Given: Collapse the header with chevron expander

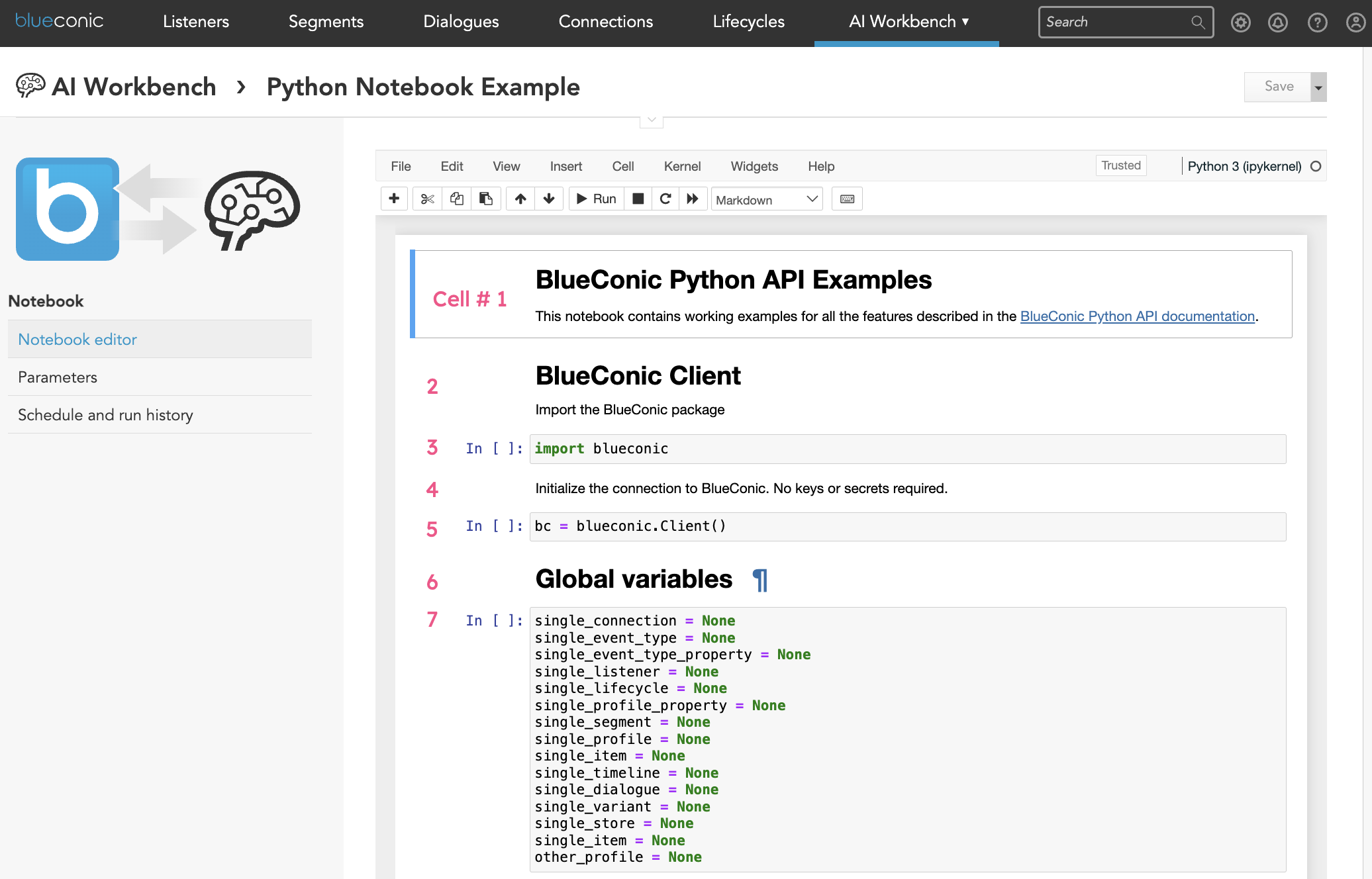Looking at the screenshot, I should pyautogui.click(x=652, y=120).
